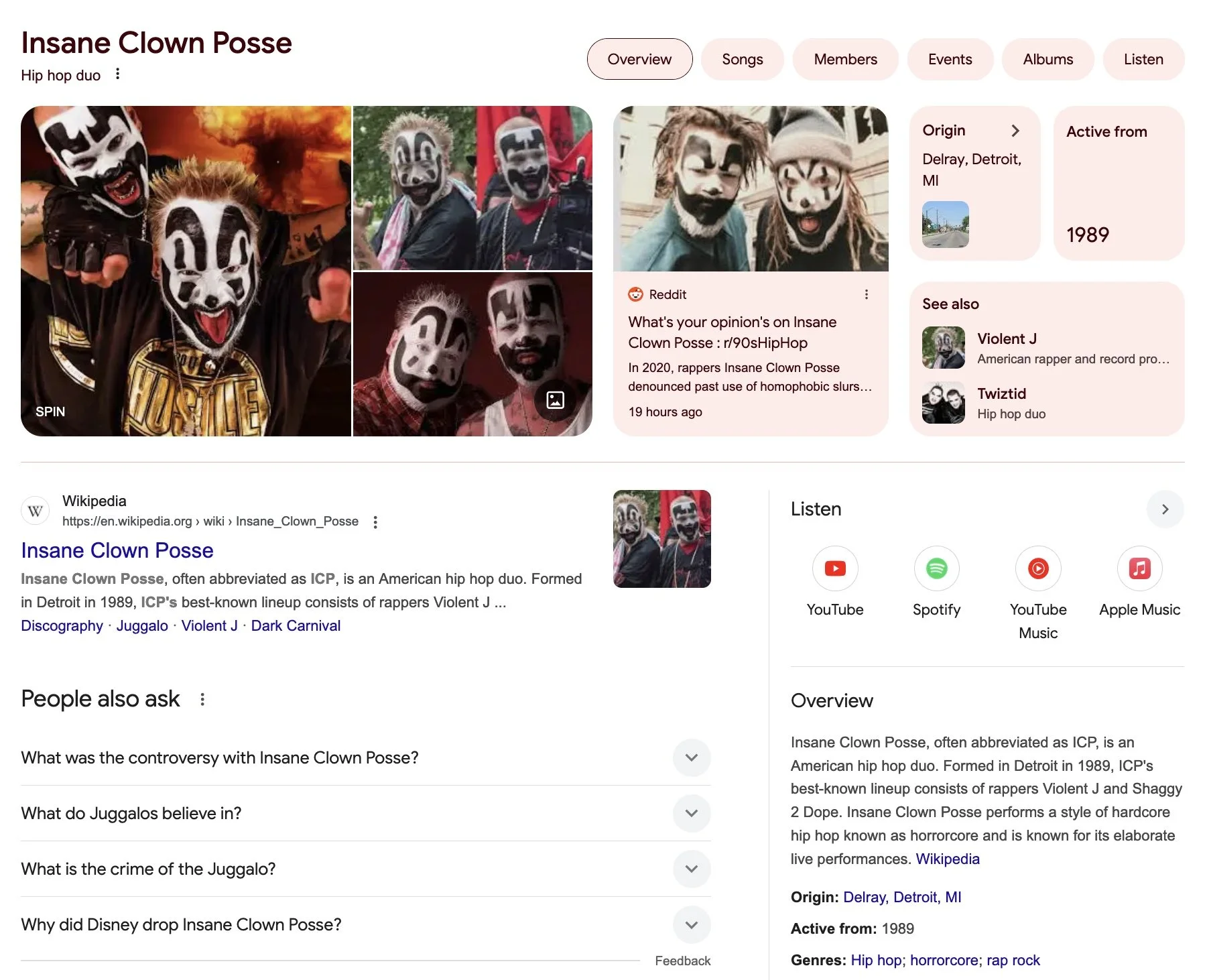Switch to the Members tab
The width and height of the screenshot is (1205, 980).
pyautogui.click(x=845, y=59)
